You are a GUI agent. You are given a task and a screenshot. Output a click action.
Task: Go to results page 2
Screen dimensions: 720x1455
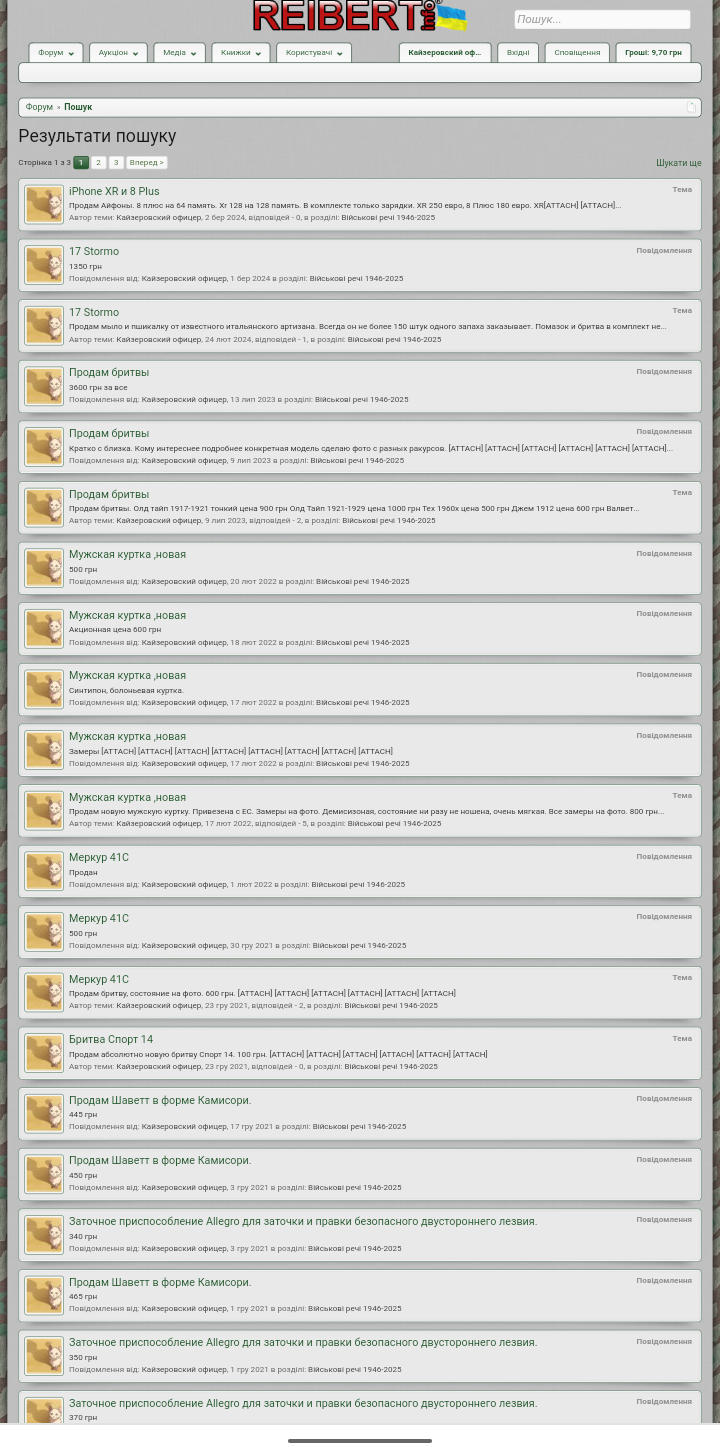coord(98,162)
